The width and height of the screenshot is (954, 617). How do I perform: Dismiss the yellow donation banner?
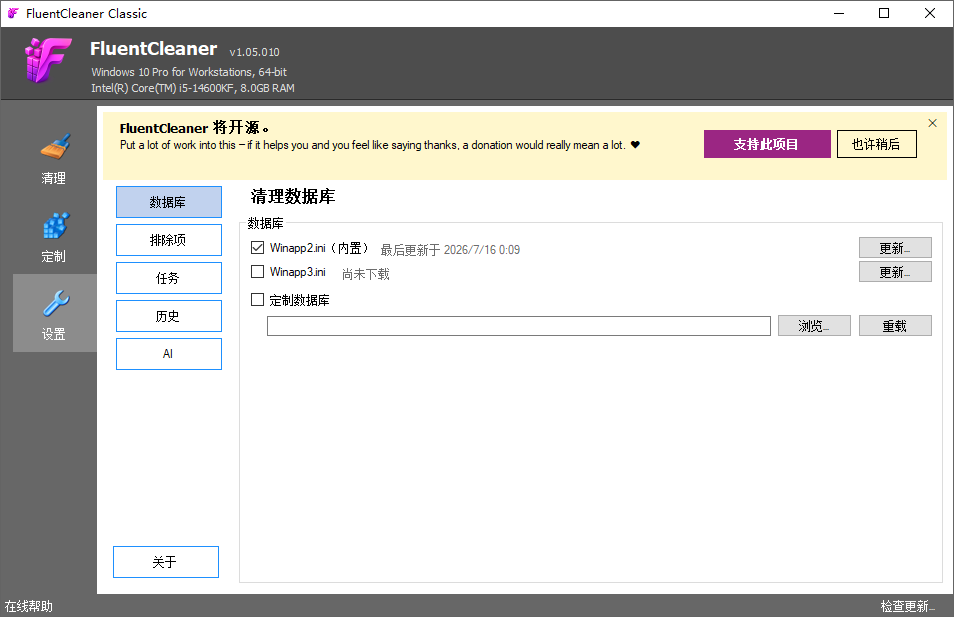point(932,123)
